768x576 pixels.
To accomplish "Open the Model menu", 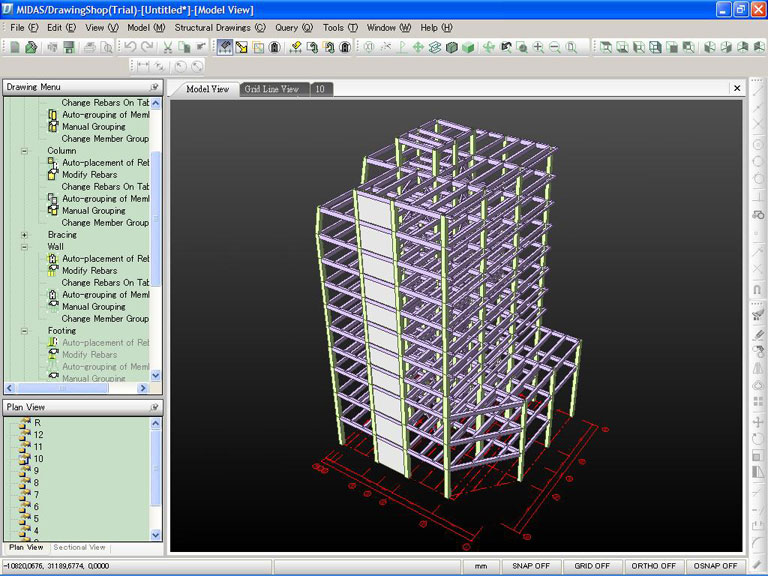I will (x=146, y=27).
